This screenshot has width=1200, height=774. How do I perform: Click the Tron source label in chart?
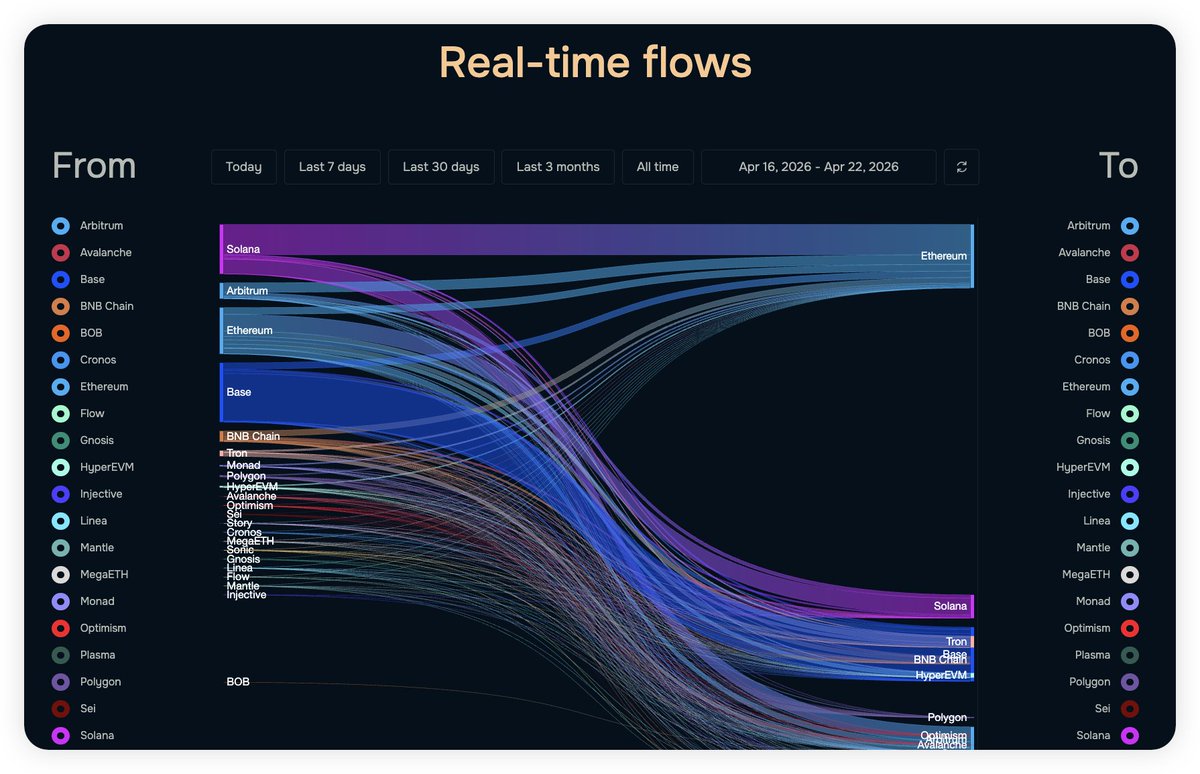click(x=237, y=454)
